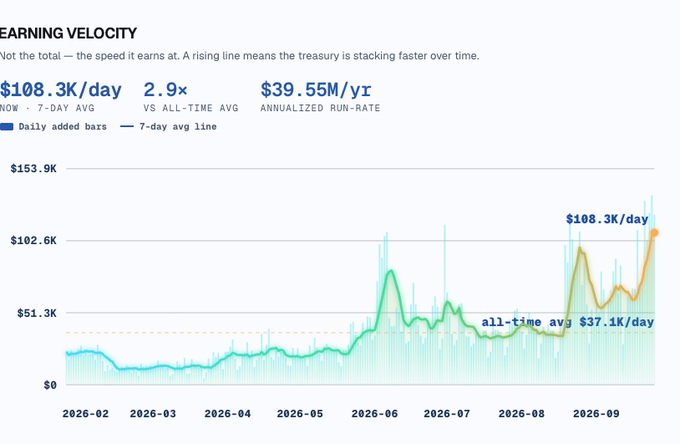Click the NOW · 7-DAY AVG caption
Viewport: 680px width, 444px height.
click(x=47, y=108)
